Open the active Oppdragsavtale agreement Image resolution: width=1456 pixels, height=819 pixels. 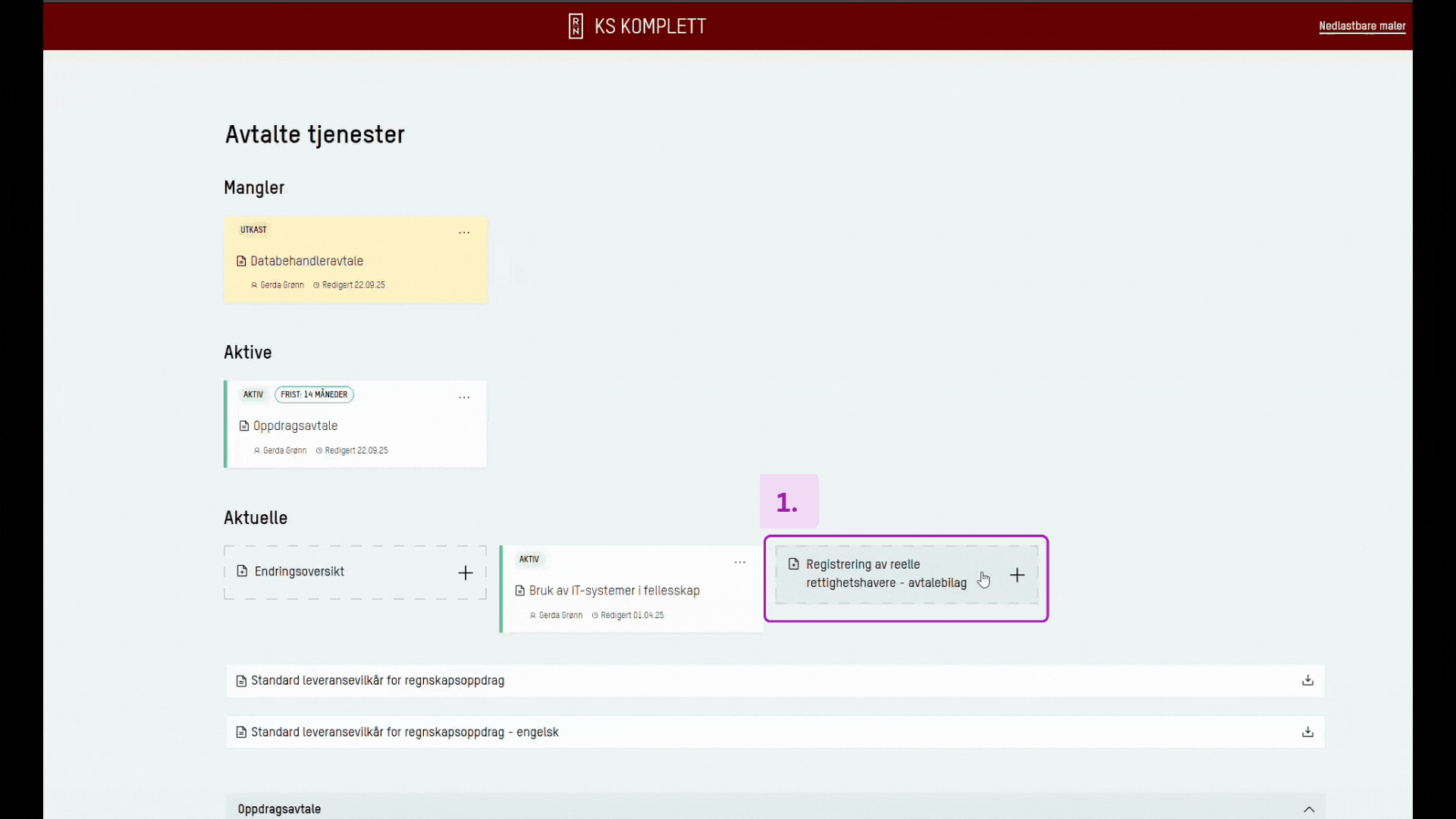pos(296,426)
